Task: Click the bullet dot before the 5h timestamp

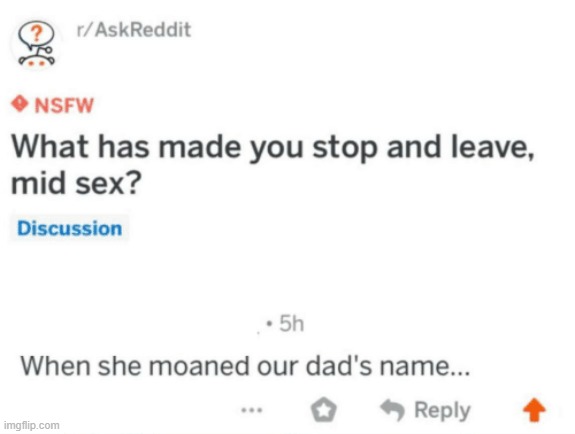Action: (270, 324)
